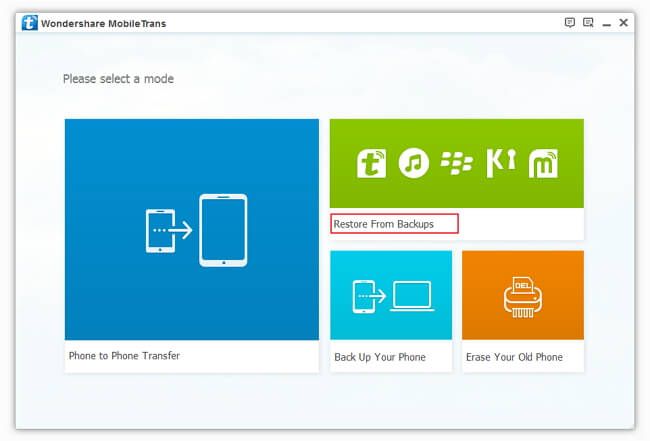
Task: Click the Erase Your Old Phone label
Action: [x=514, y=357]
